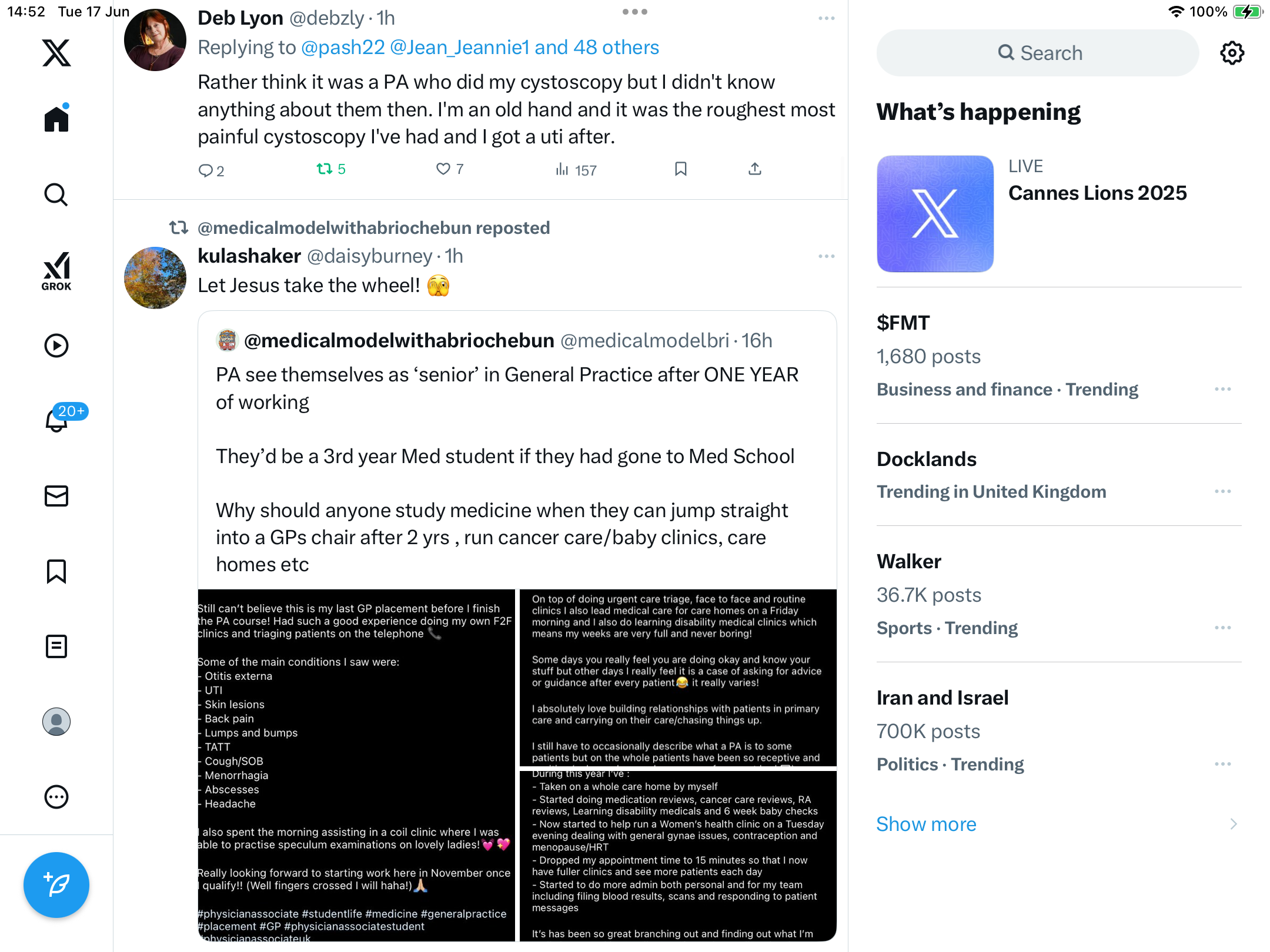Open more options on kulashaker's post

point(826,256)
